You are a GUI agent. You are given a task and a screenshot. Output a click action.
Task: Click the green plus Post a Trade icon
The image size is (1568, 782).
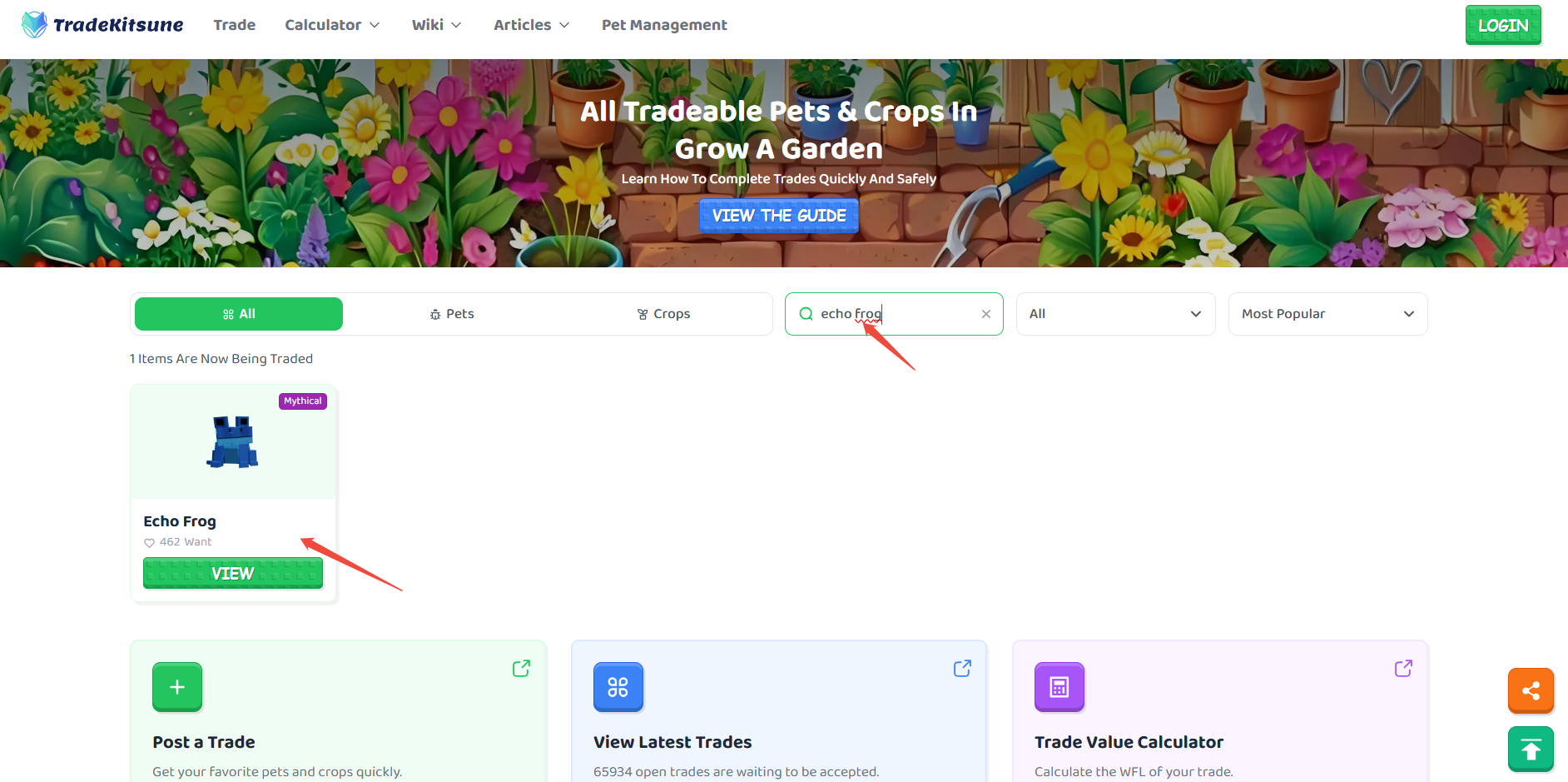pyautogui.click(x=177, y=687)
